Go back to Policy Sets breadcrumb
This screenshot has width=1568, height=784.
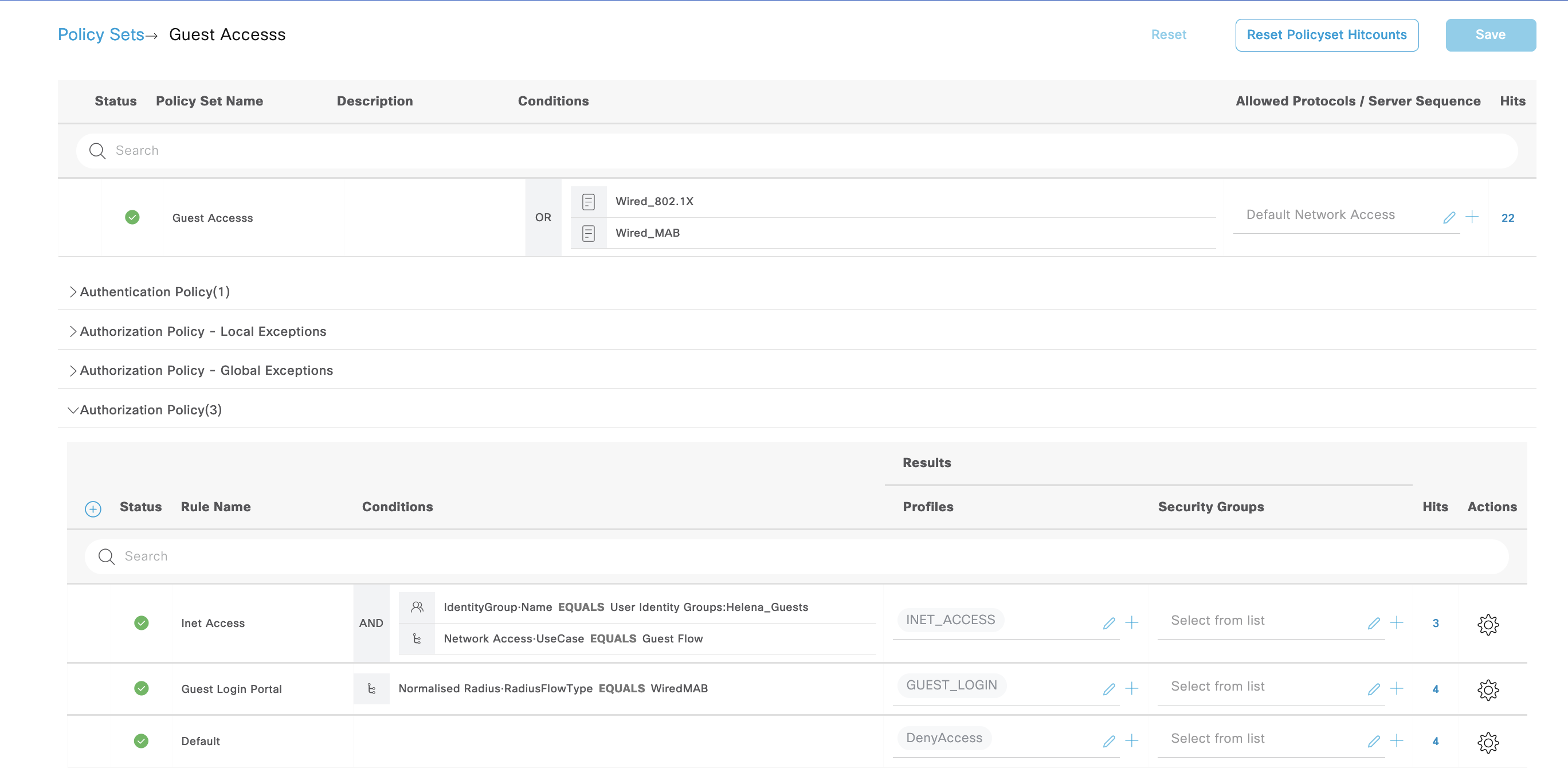(101, 35)
